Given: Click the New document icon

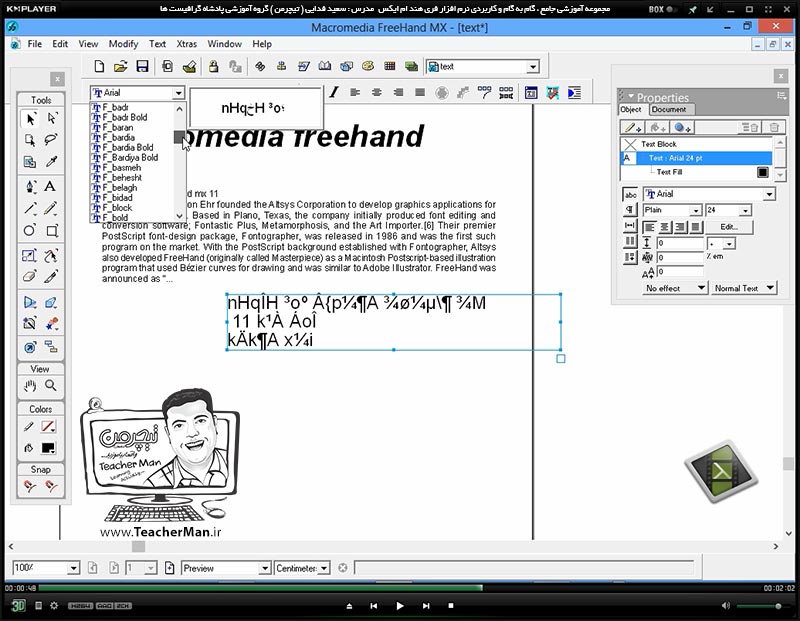Looking at the screenshot, I should coord(99,66).
